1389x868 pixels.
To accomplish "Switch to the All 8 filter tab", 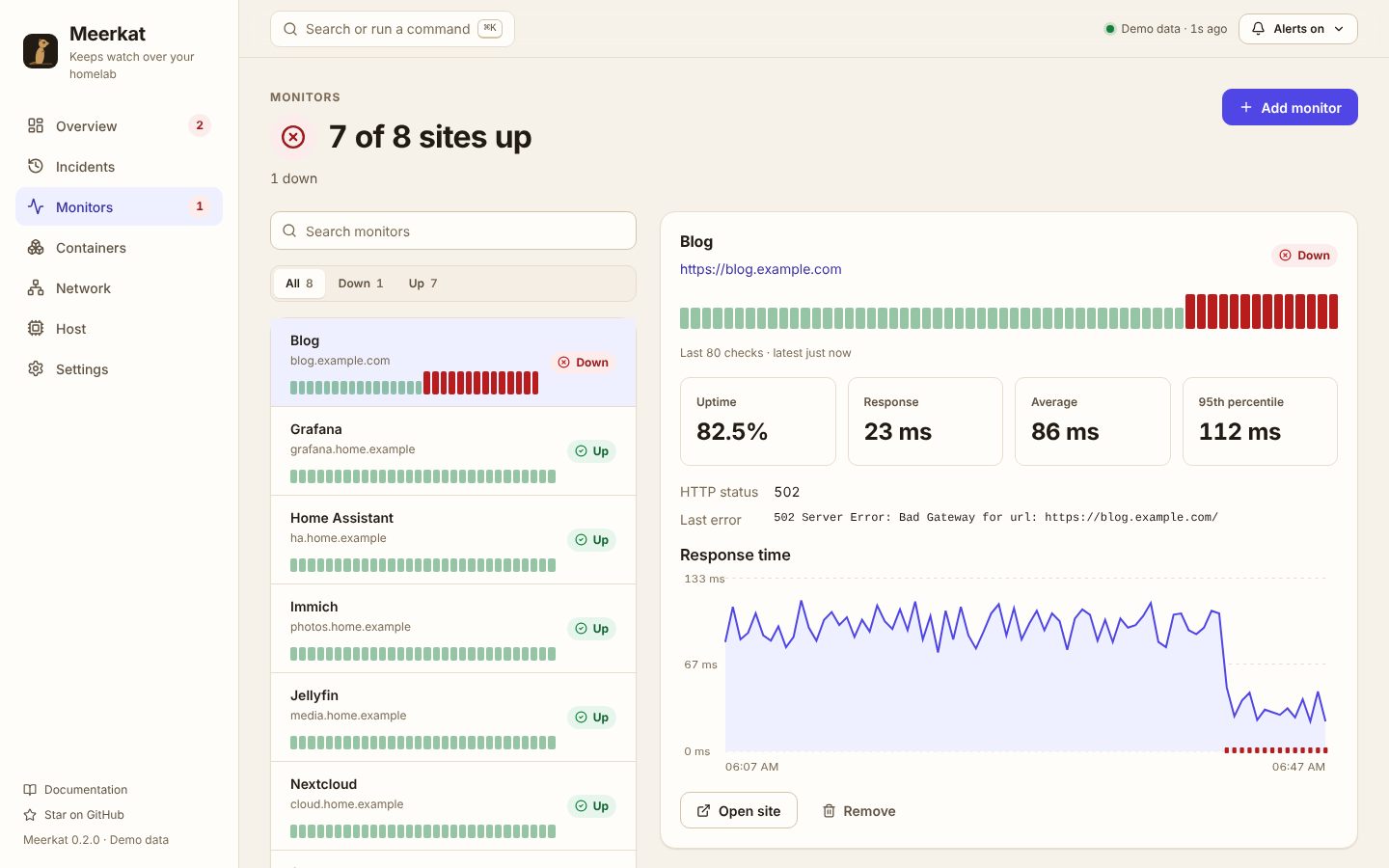I will tap(299, 284).
